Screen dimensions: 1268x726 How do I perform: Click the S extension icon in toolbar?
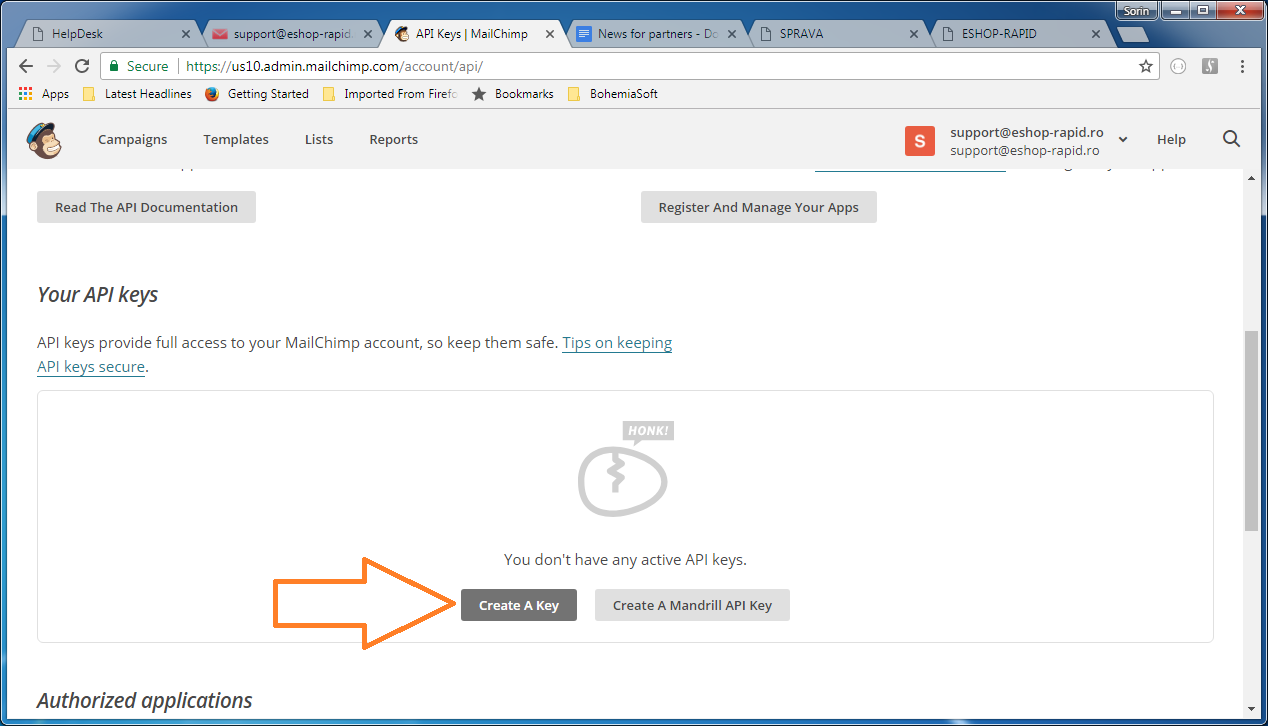(x=1209, y=66)
